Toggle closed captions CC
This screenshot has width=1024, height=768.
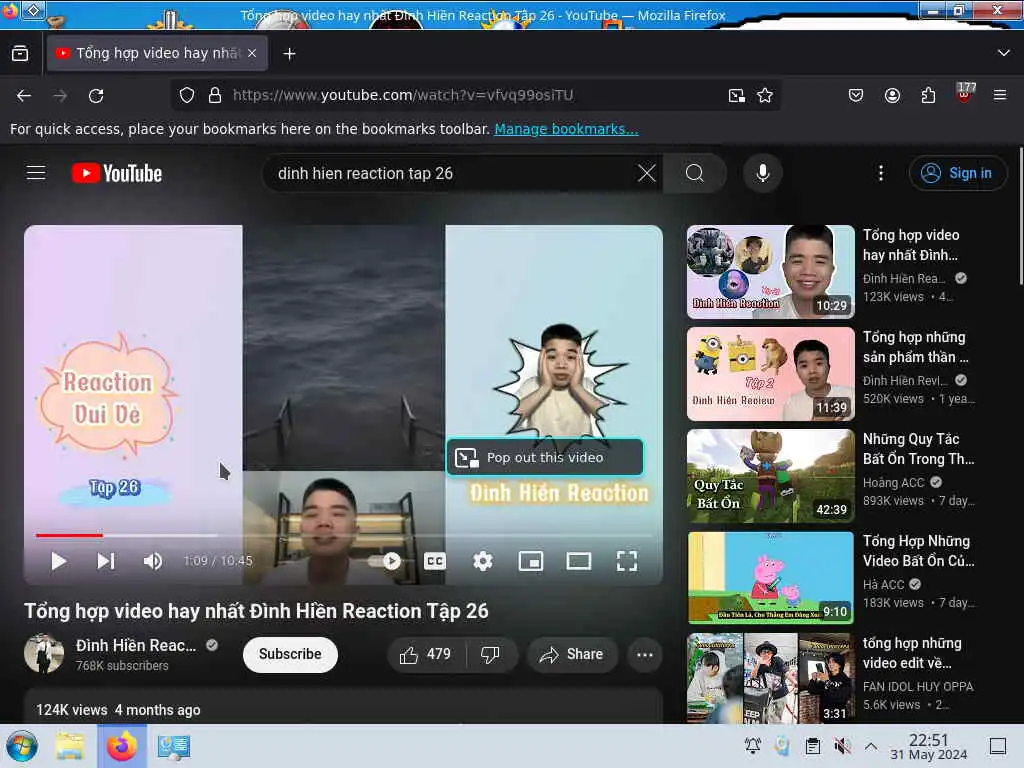tap(434, 561)
